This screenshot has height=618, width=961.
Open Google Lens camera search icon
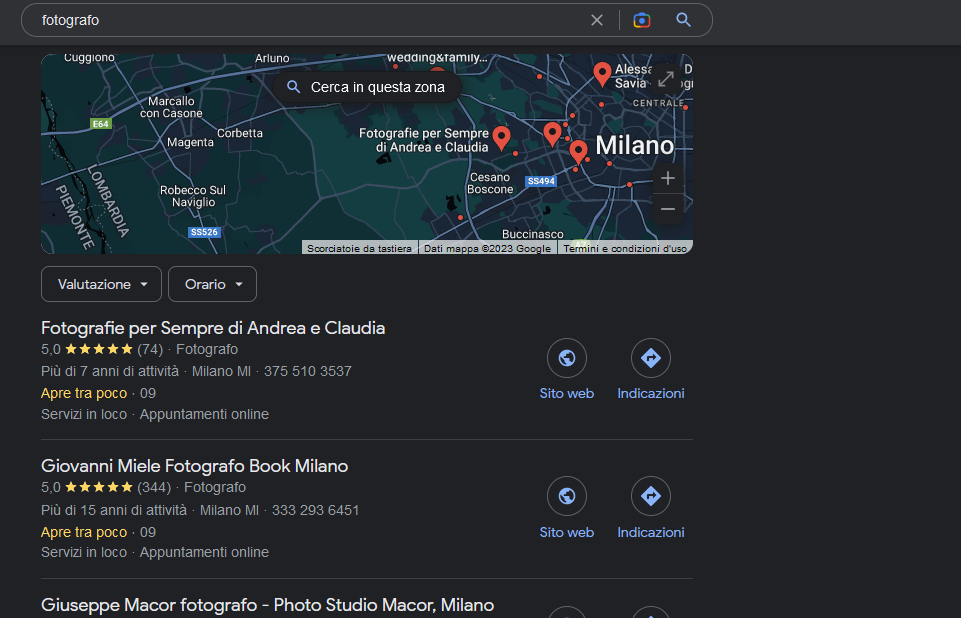pos(642,20)
